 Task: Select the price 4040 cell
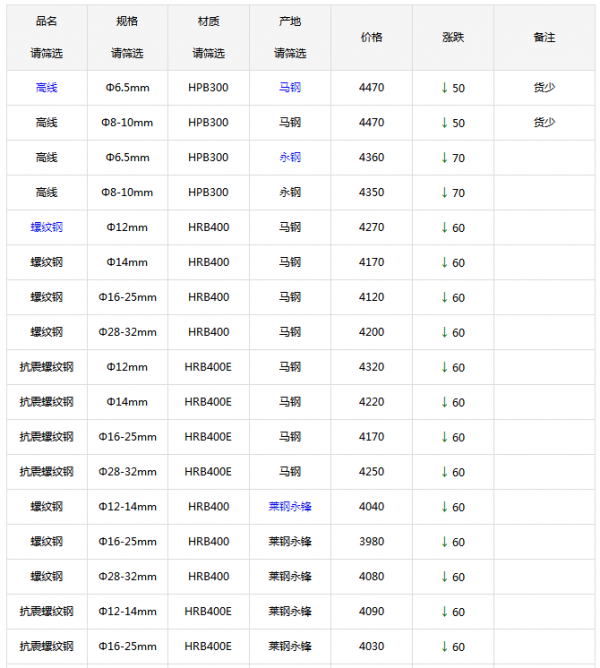pos(371,507)
